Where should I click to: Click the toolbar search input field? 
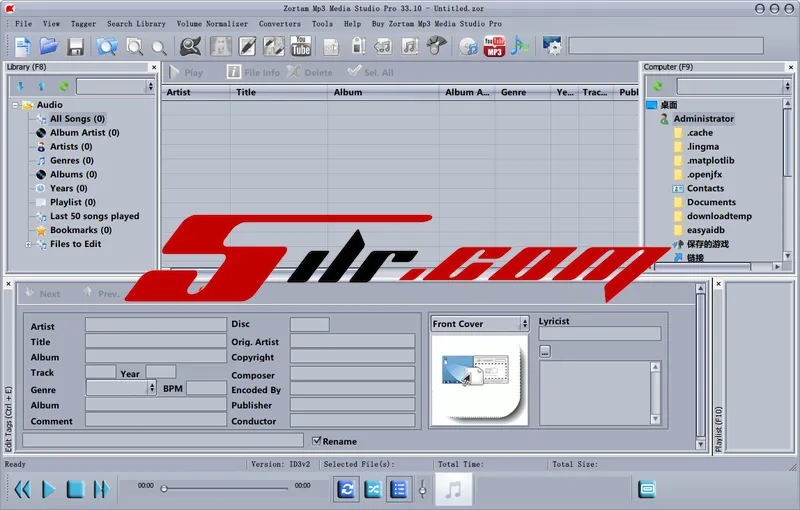666,46
